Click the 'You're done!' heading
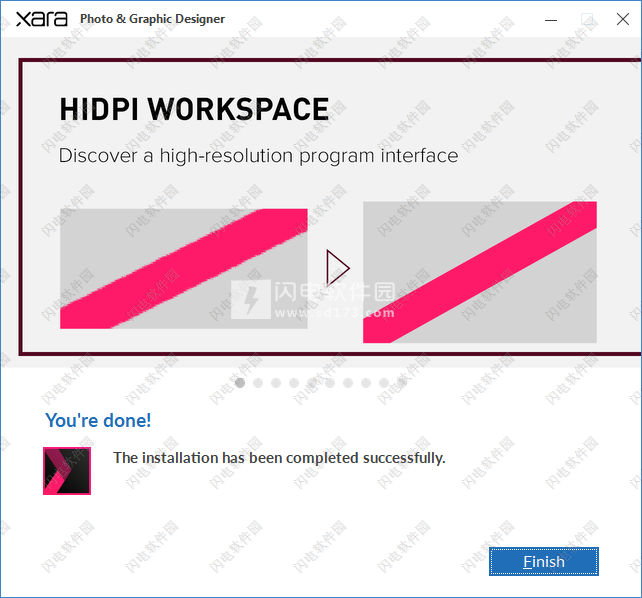 click(x=98, y=420)
